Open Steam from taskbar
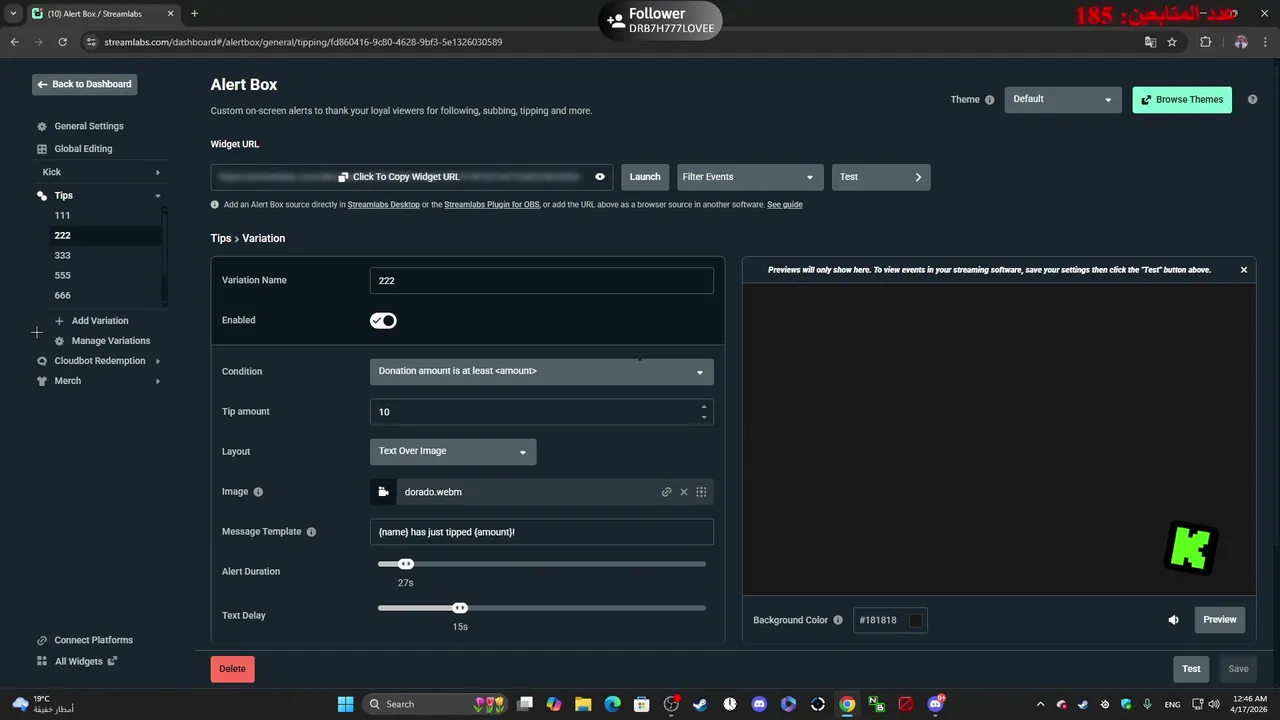 coord(700,704)
